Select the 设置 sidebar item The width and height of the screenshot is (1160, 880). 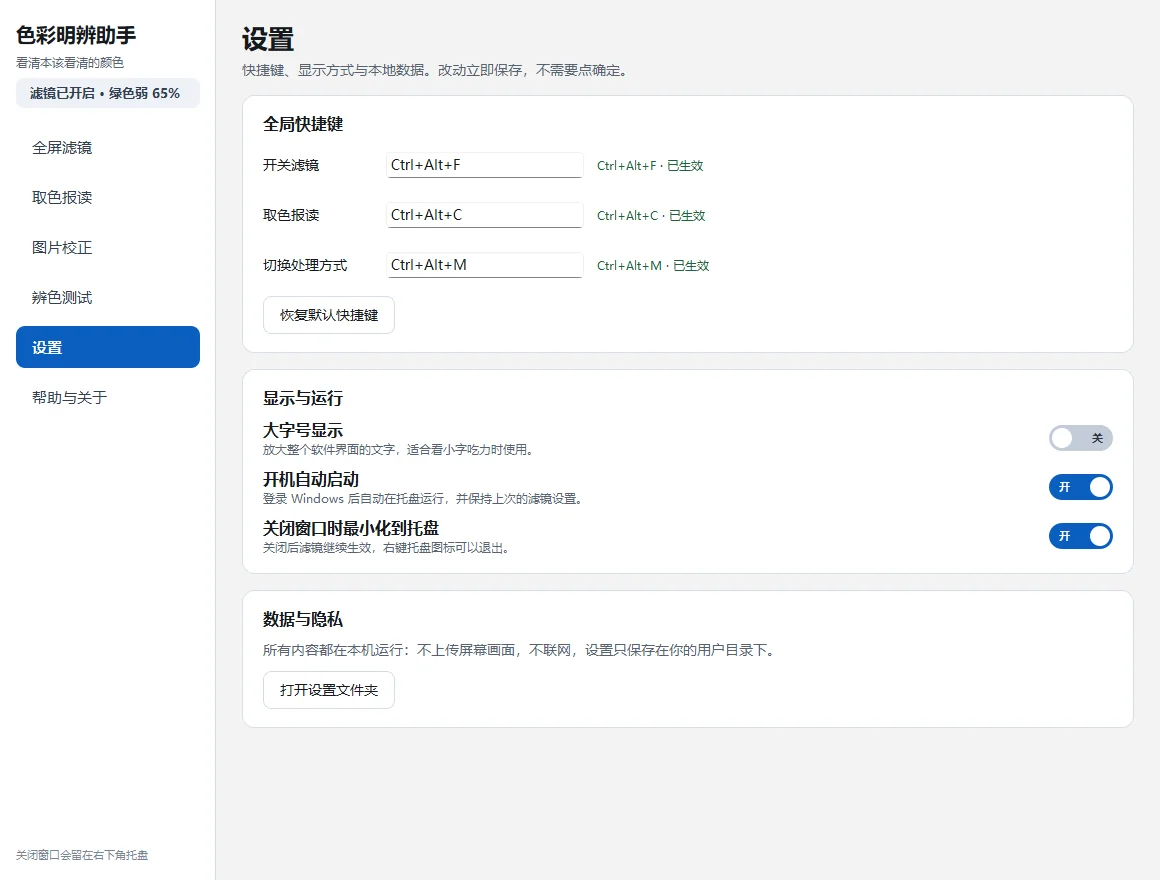108,347
